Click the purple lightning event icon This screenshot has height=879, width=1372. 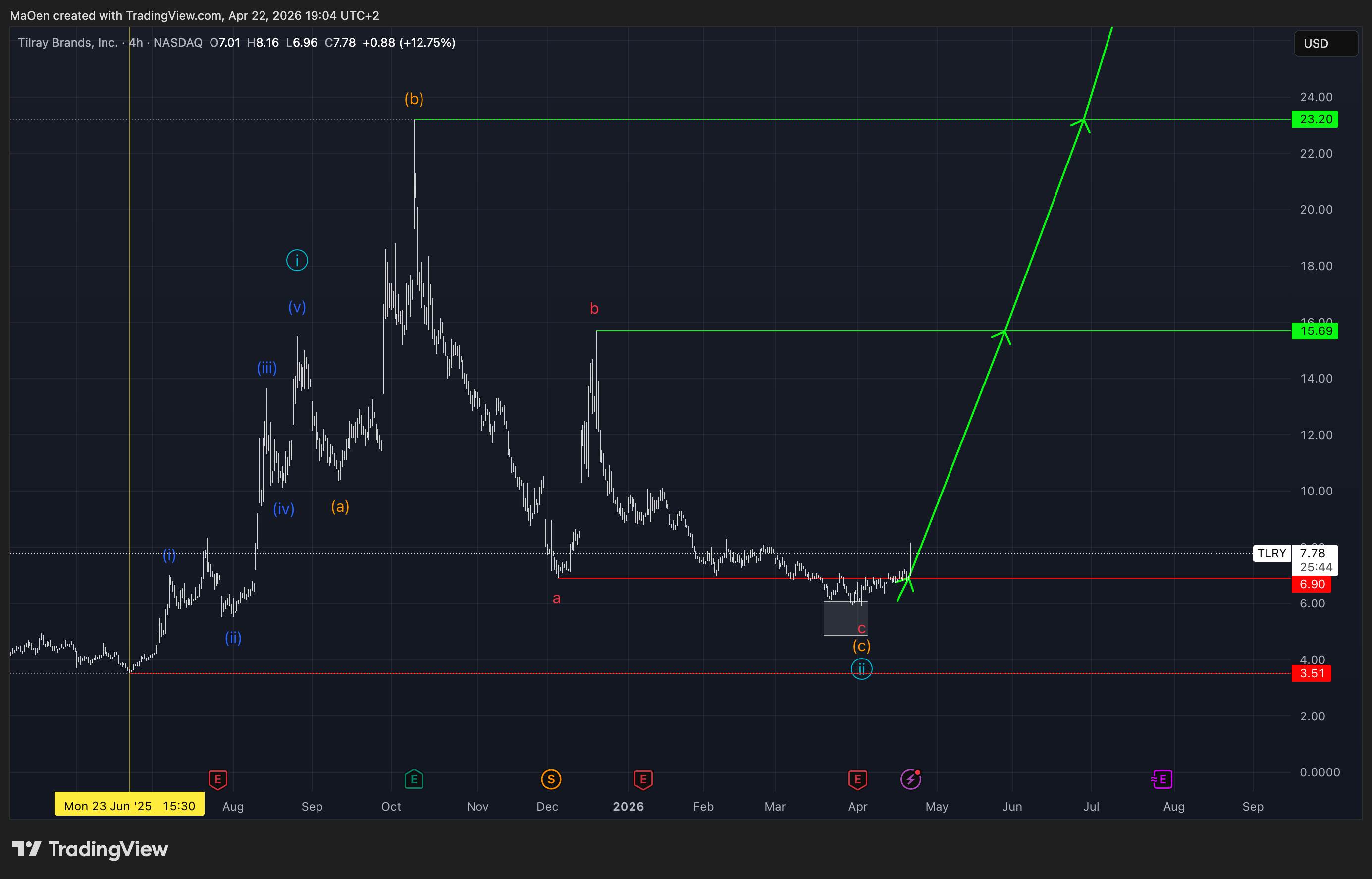[910, 779]
